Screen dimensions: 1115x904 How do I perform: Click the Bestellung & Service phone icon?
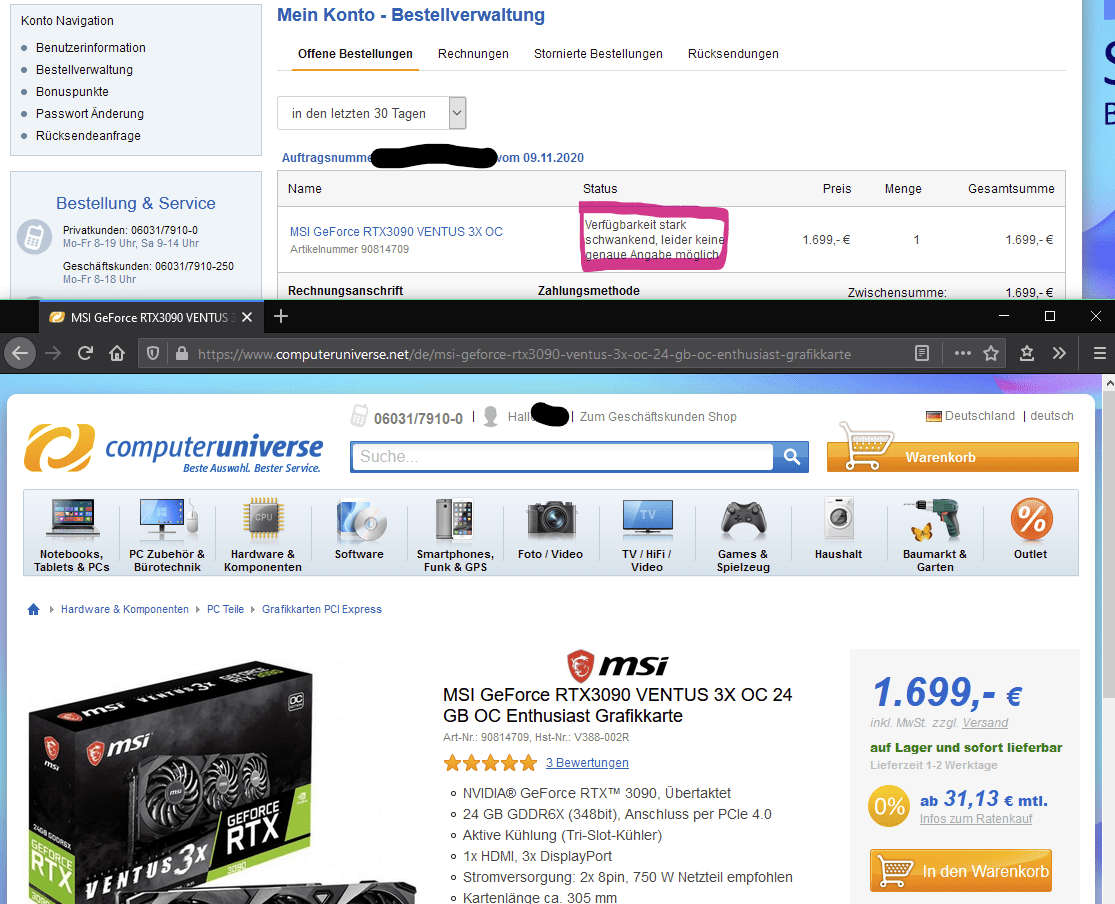tap(34, 237)
